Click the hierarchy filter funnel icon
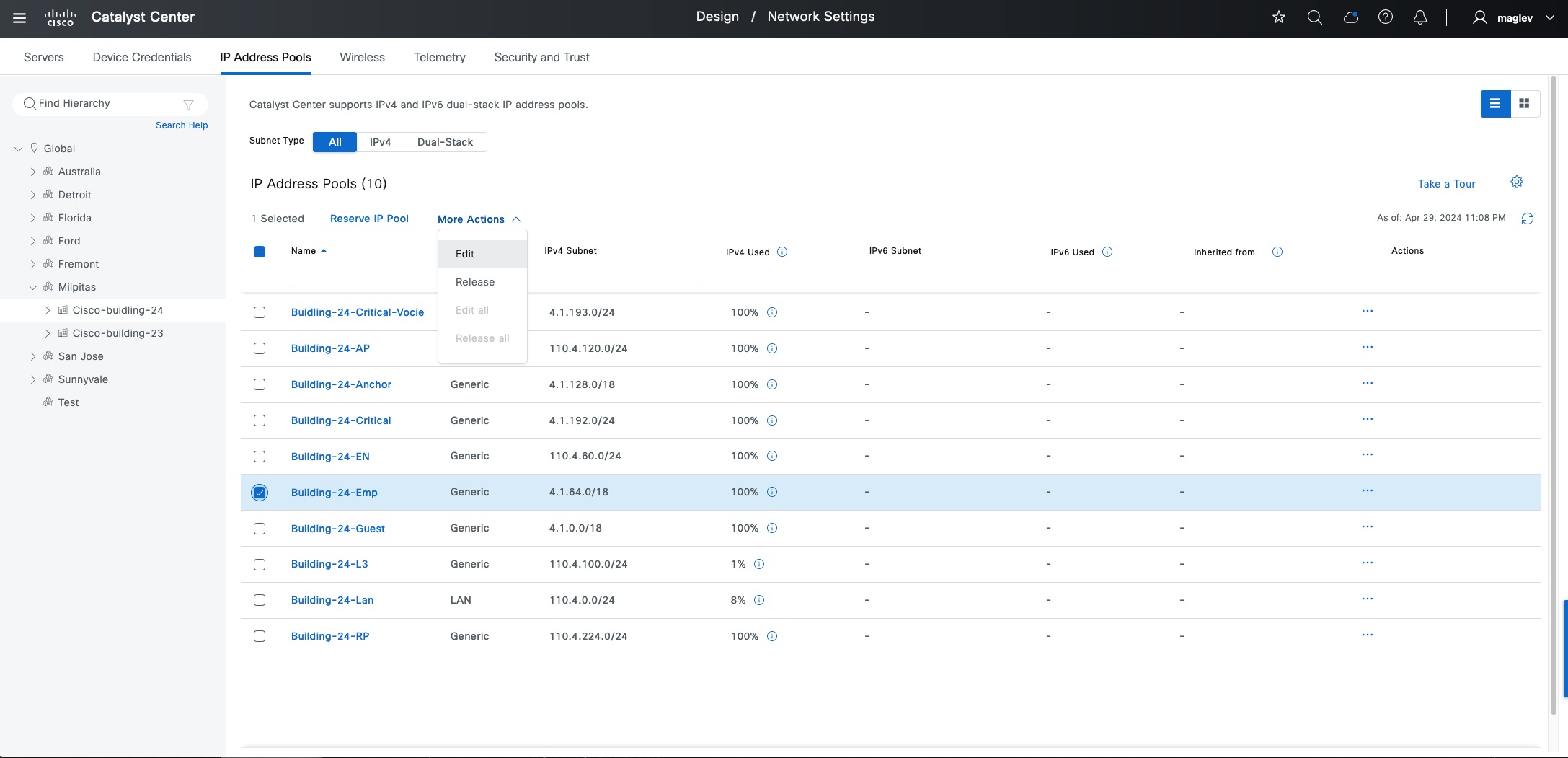Image resolution: width=1568 pixels, height=758 pixels. (x=189, y=105)
